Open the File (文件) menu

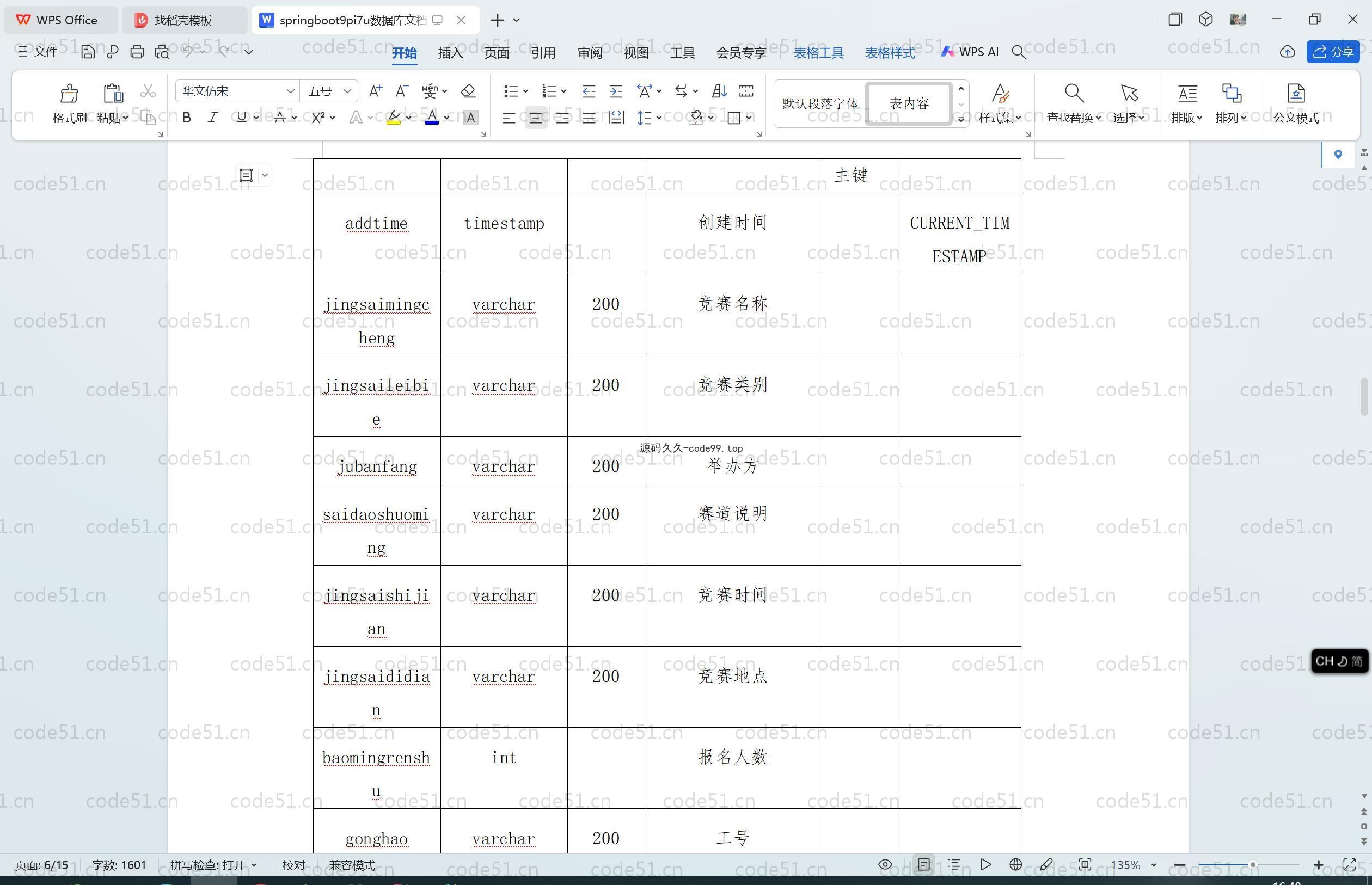click(x=38, y=52)
